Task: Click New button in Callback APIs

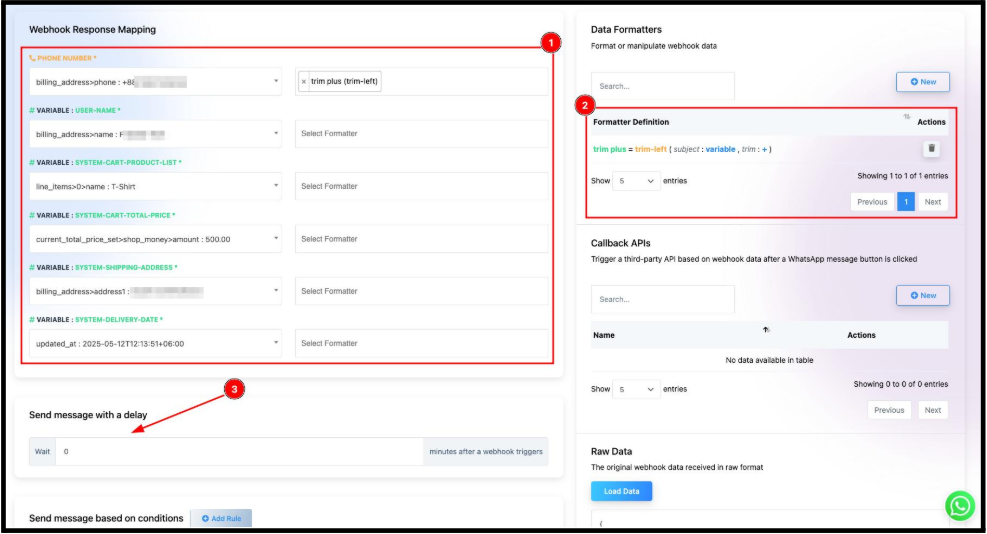Action: pyautogui.click(x=922, y=295)
